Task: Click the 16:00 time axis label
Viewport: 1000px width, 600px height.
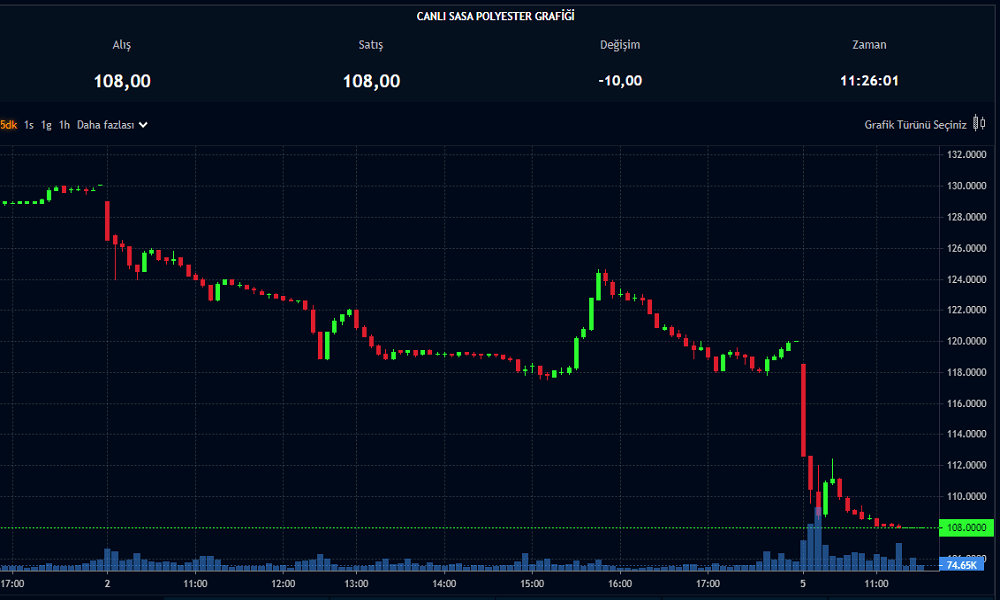Action: tap(620, 583)
